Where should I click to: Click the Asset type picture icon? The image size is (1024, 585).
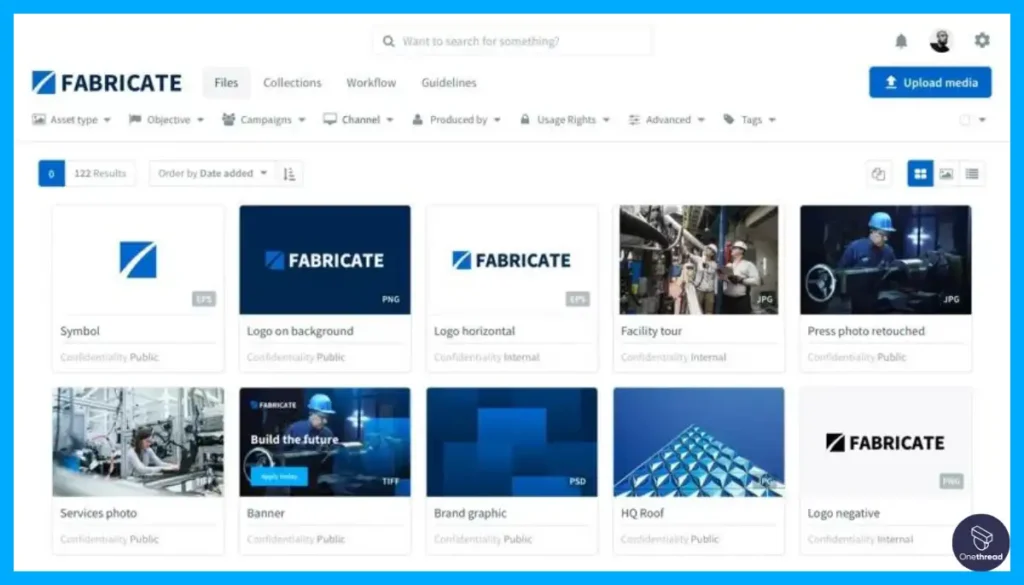[39, 119]
